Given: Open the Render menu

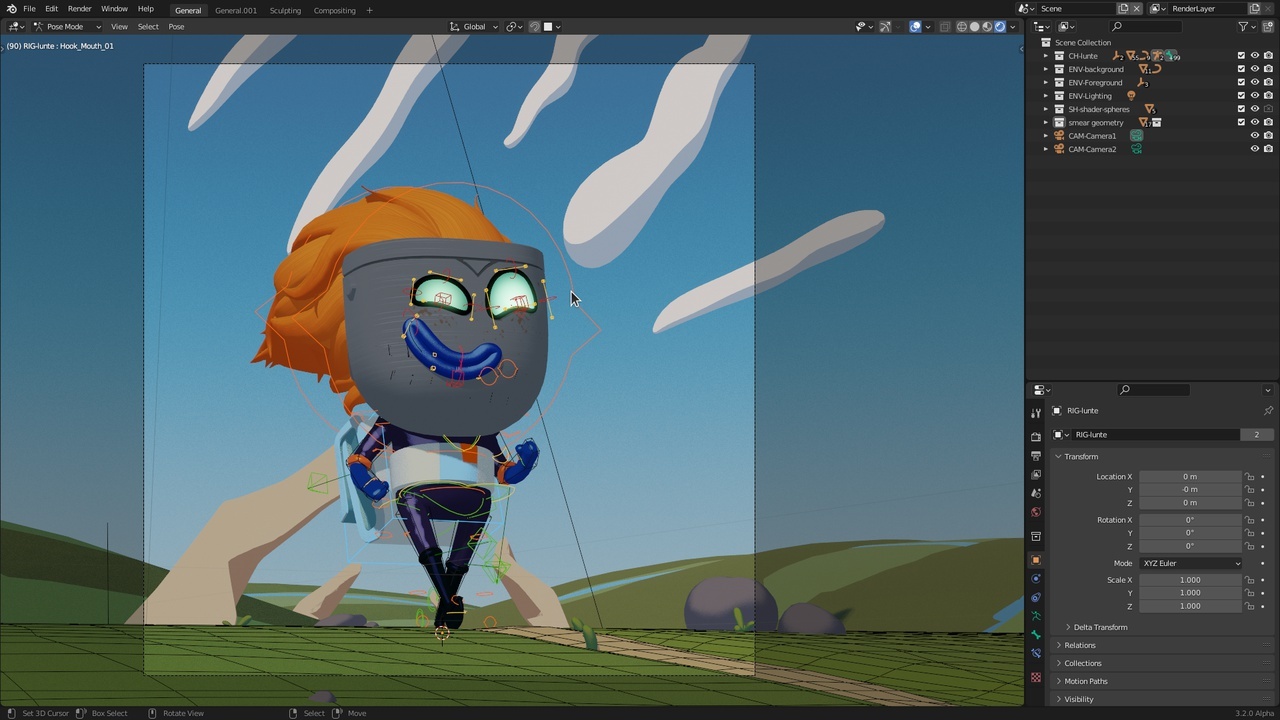Looking at the screenshot, I should pyautogui.click(x=79, y=9).
